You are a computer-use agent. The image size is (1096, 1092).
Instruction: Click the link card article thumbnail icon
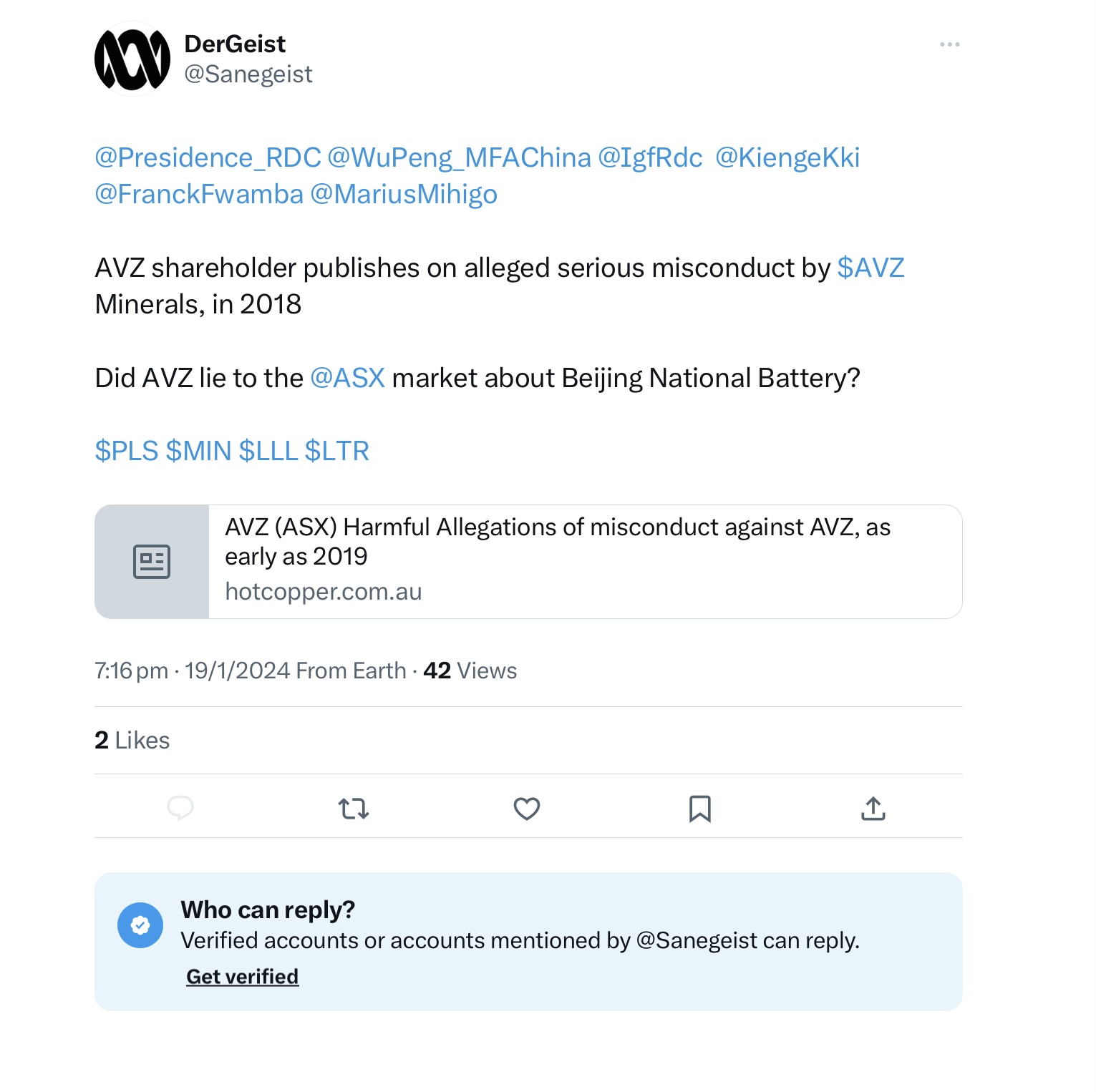(x=152, y=562)
